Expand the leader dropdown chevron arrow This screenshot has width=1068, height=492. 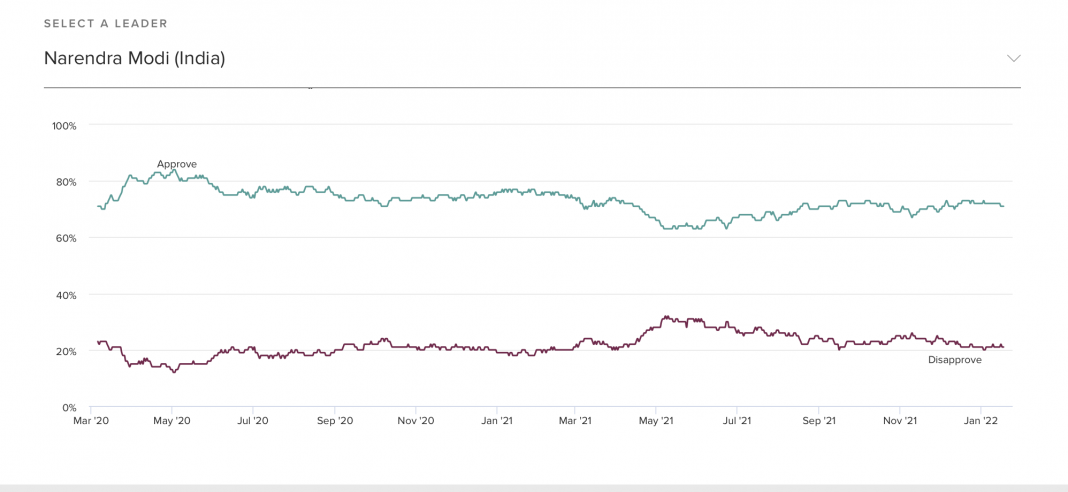(1013, 58)
